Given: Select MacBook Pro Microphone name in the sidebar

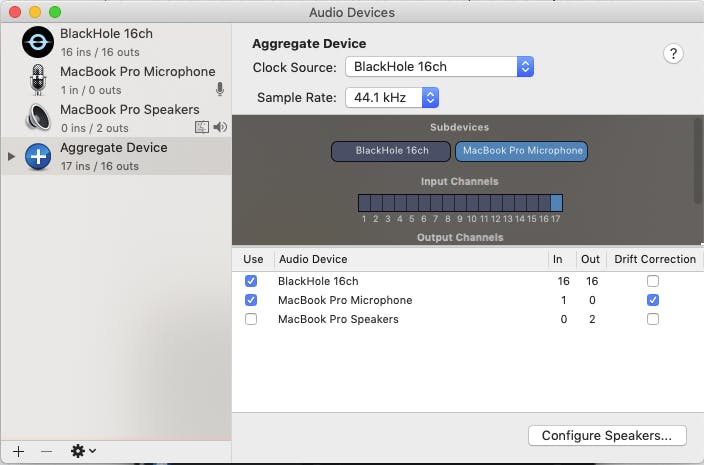Looking at the screenshot, I should (138, 72).
